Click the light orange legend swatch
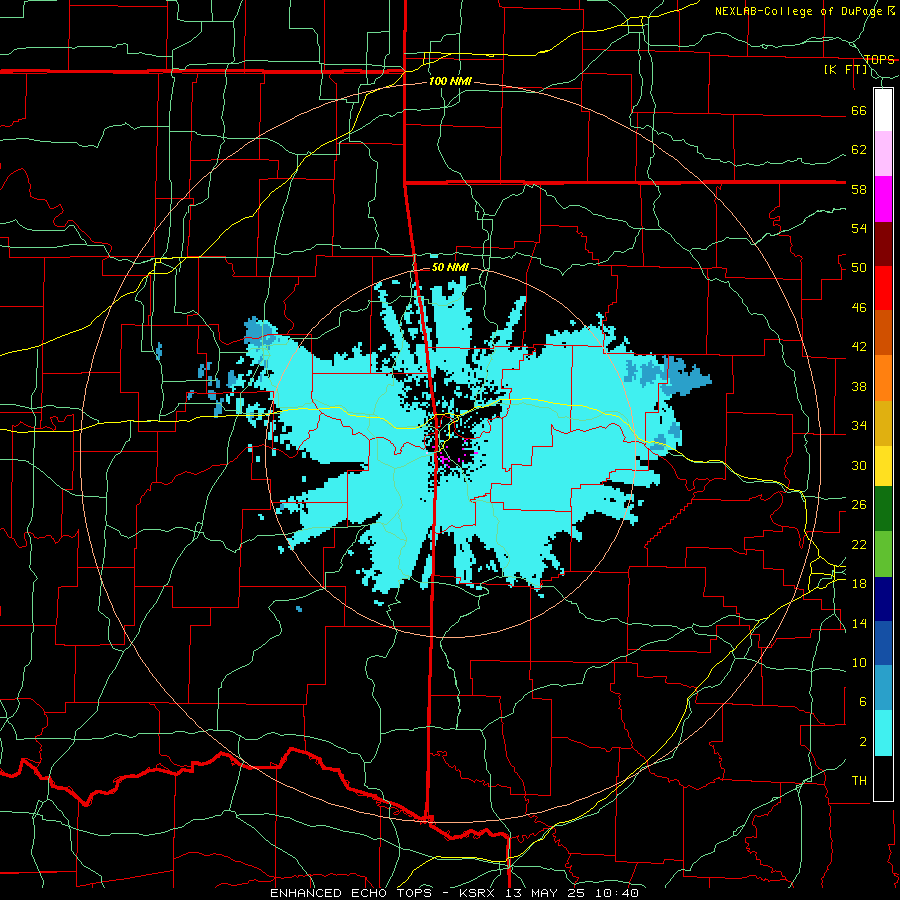This screenshot has width=900, height=900. [x=883, y=378]
